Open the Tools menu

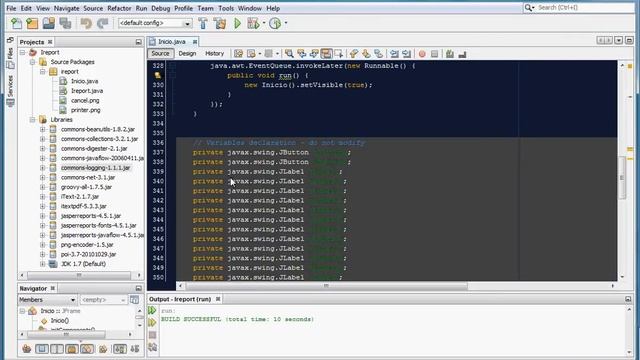pyautogui.click(x=226, y=8)
